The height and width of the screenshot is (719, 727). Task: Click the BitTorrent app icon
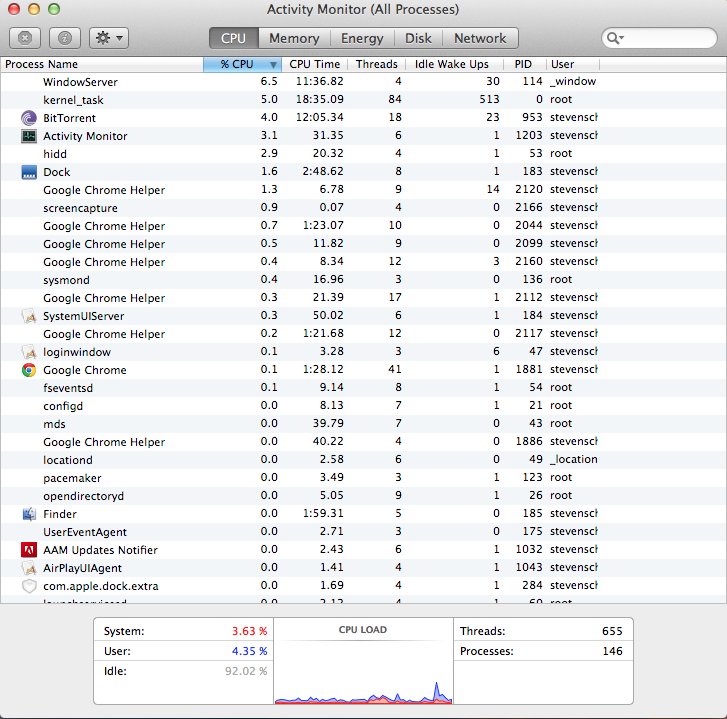coord(29,118)
